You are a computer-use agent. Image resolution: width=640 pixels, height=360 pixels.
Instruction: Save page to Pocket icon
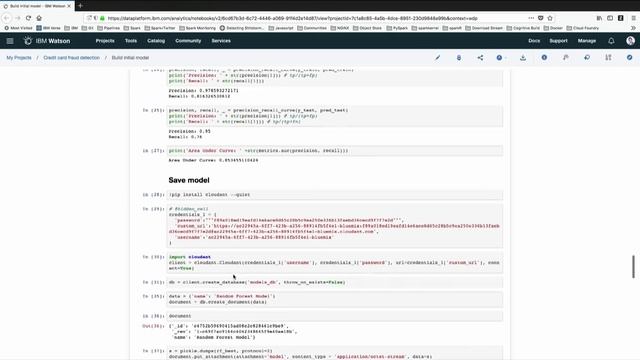(540, 18)
